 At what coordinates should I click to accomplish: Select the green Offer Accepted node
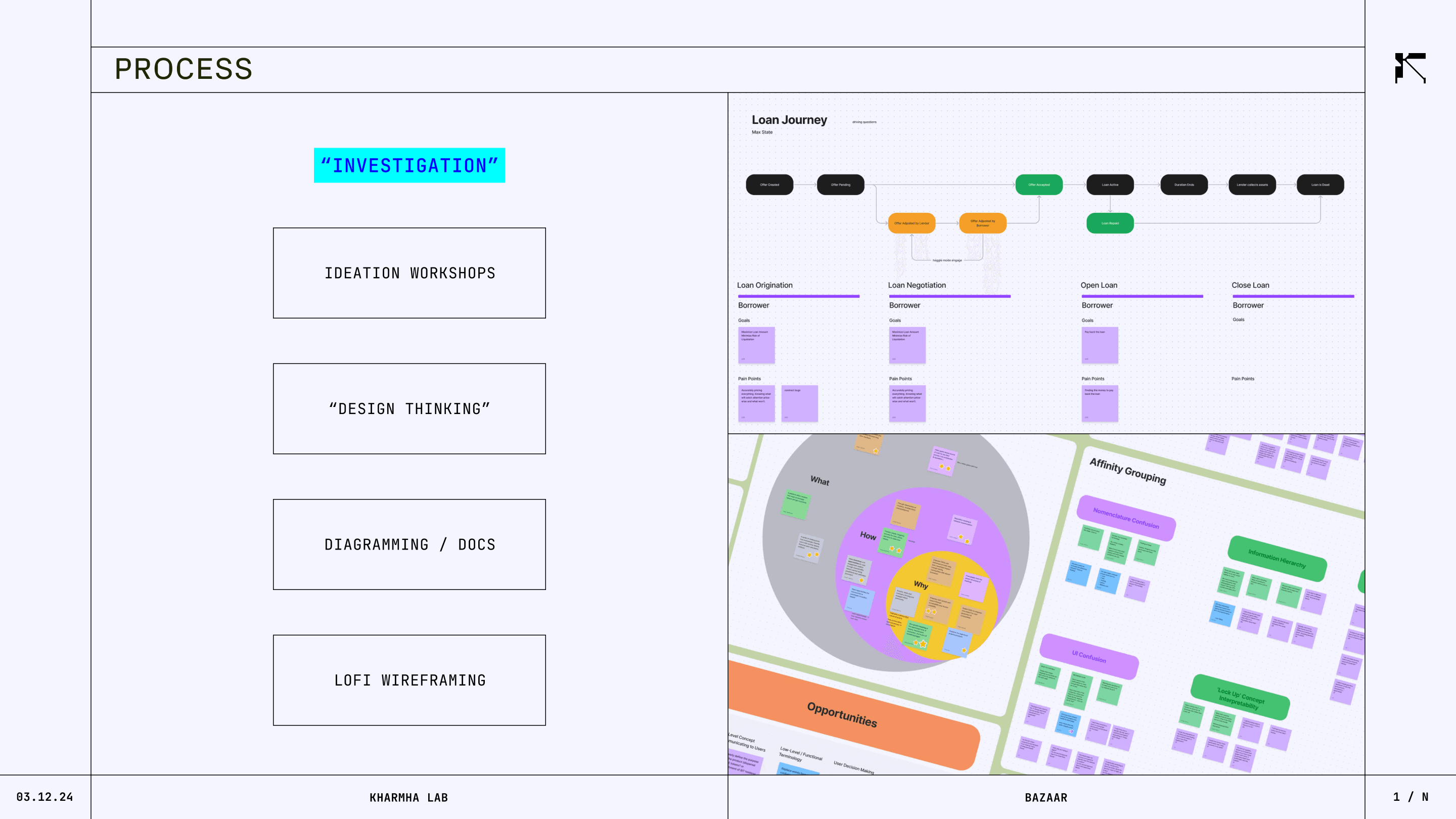click(1039, 185)
